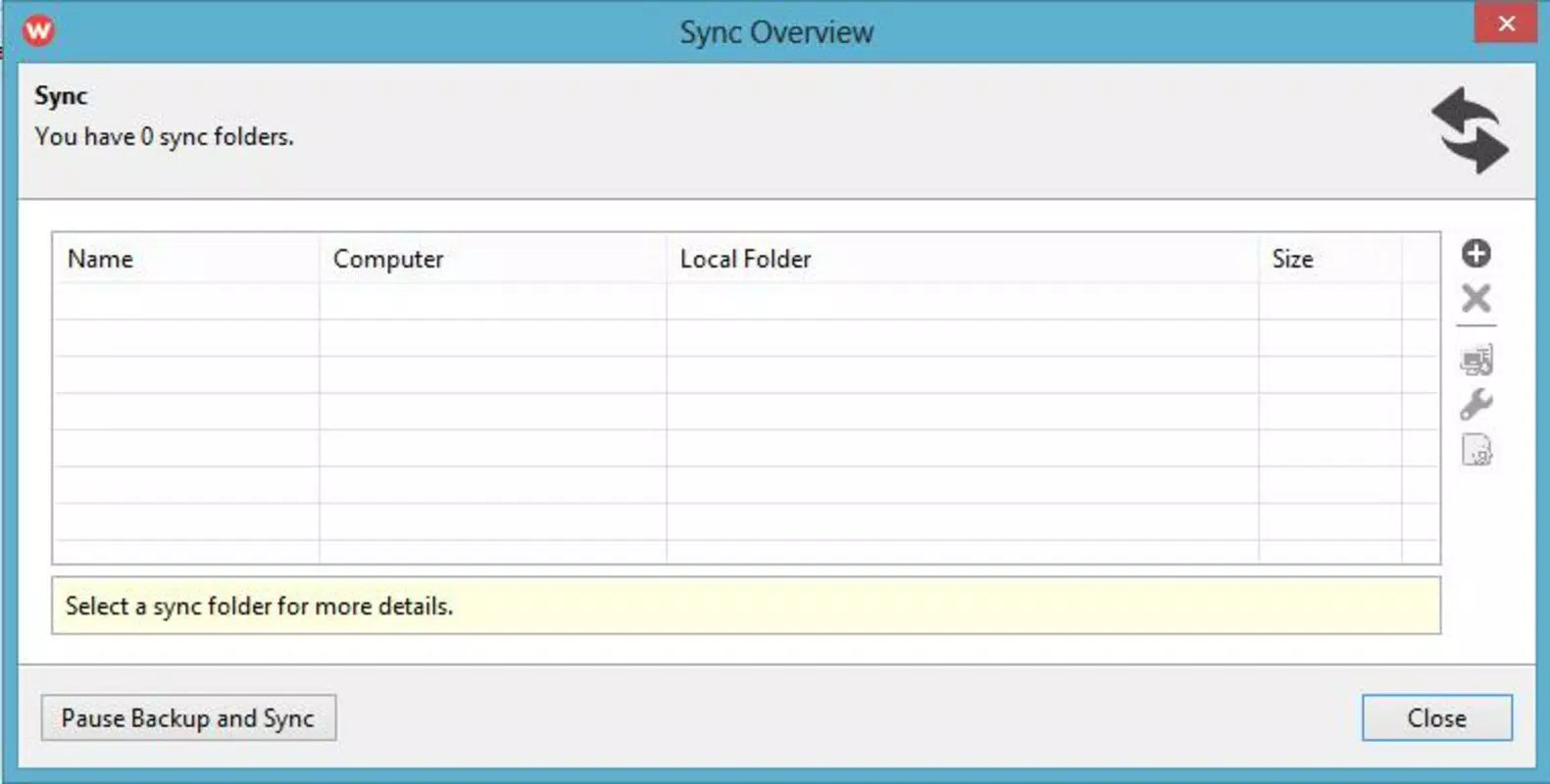Open sync folder settings wrench icon
1550x784 pixels.
click(x=1475, y=404)
